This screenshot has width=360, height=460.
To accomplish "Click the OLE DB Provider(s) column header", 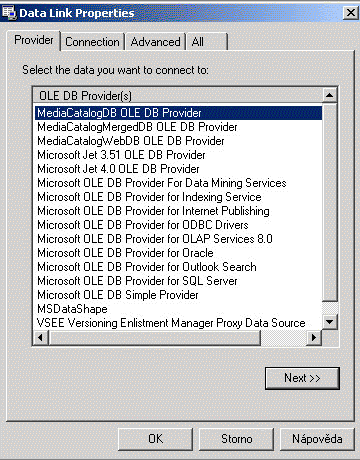I will pos(178,95).
